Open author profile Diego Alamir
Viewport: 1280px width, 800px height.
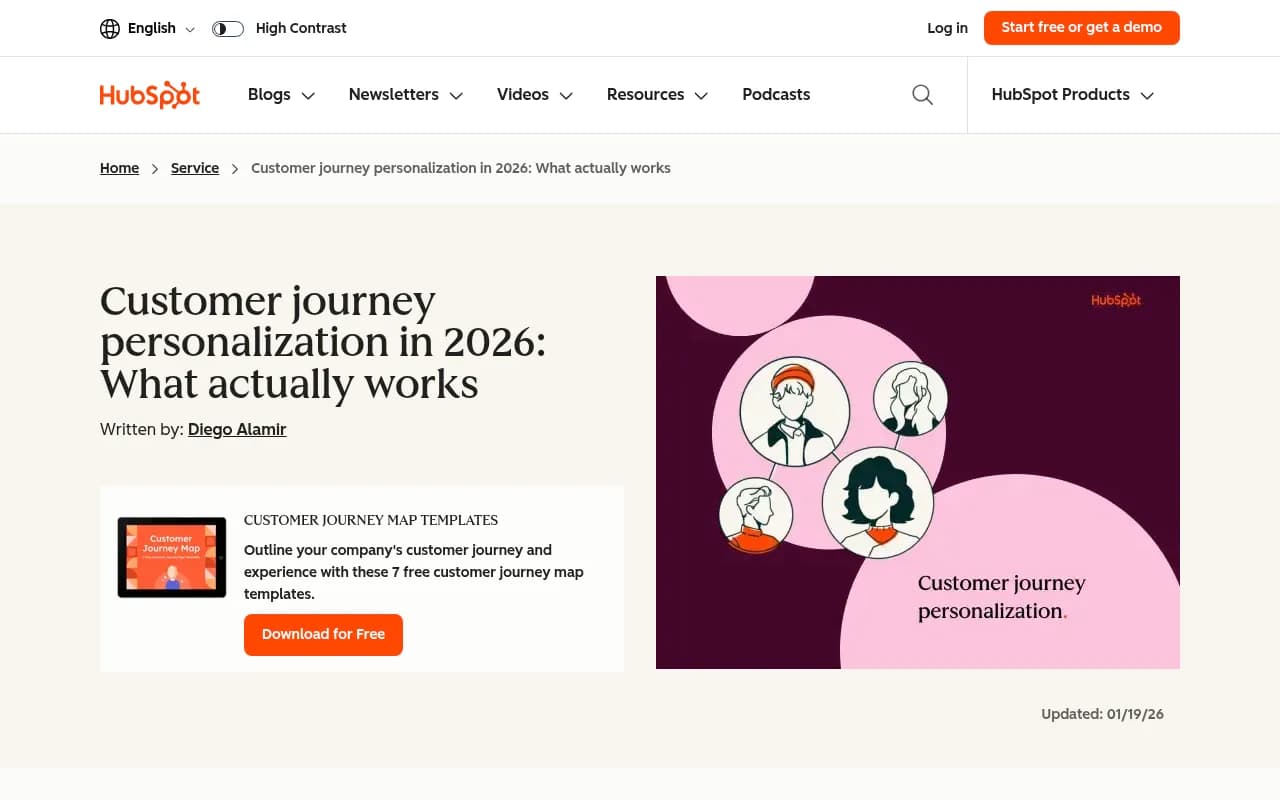[x=237, y=429]
